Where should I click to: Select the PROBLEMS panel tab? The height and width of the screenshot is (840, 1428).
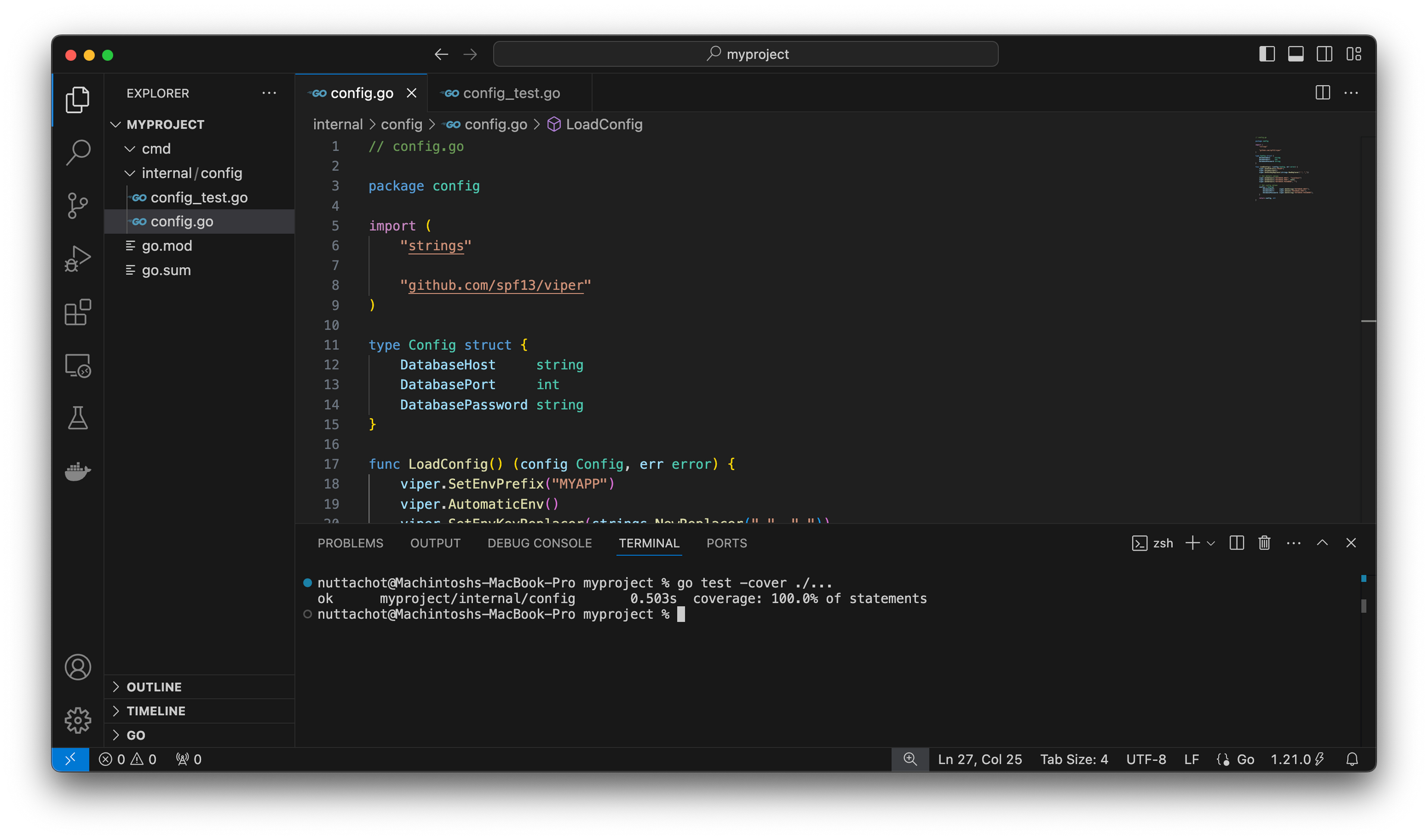point(350,543)
